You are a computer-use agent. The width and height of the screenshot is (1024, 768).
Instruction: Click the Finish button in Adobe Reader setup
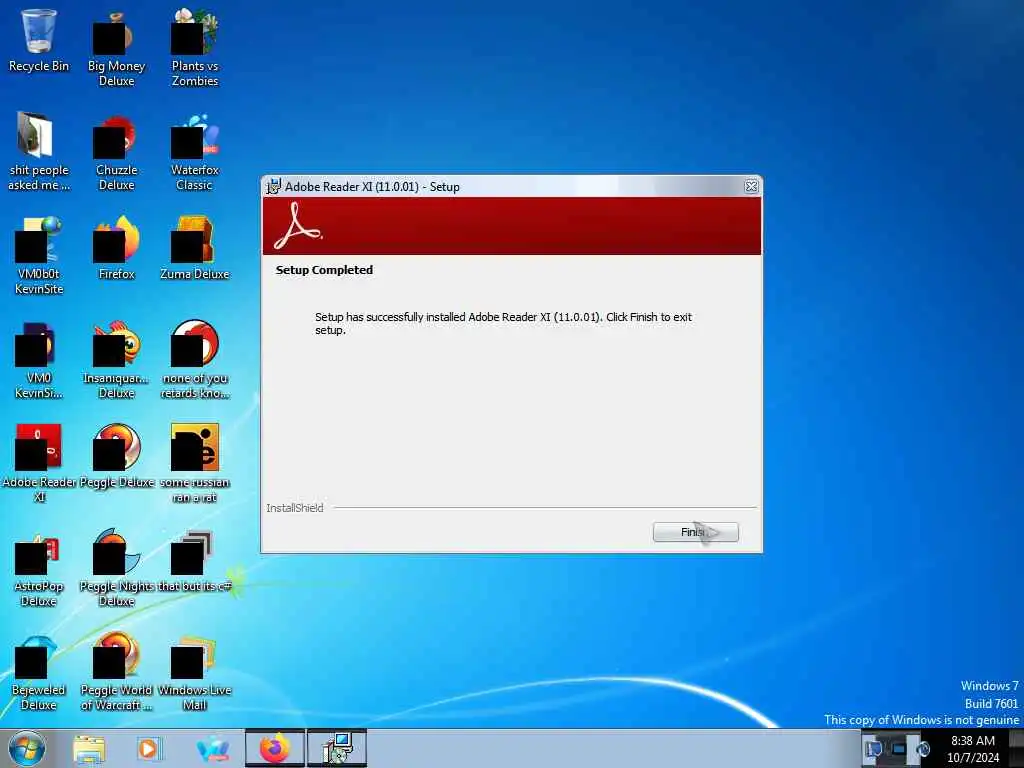pyautogui.click(x=696, y=532)
